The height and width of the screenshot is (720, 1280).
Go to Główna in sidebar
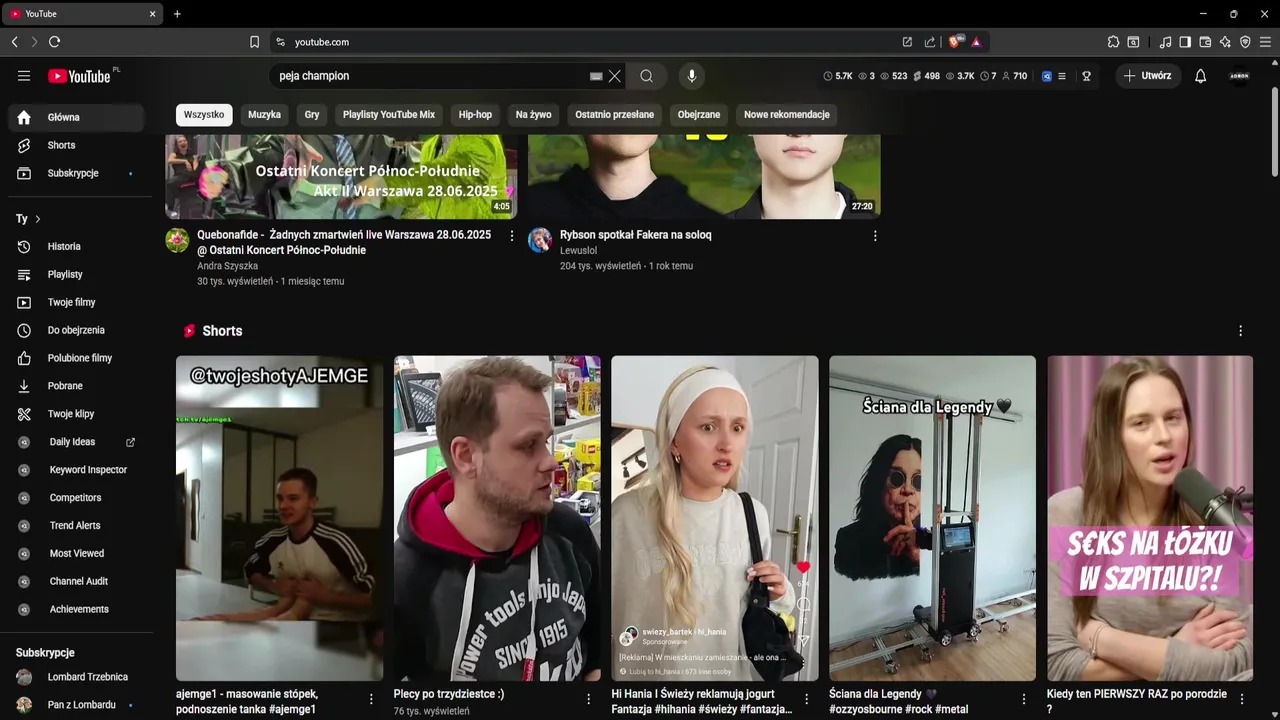[x=78, y=117]
